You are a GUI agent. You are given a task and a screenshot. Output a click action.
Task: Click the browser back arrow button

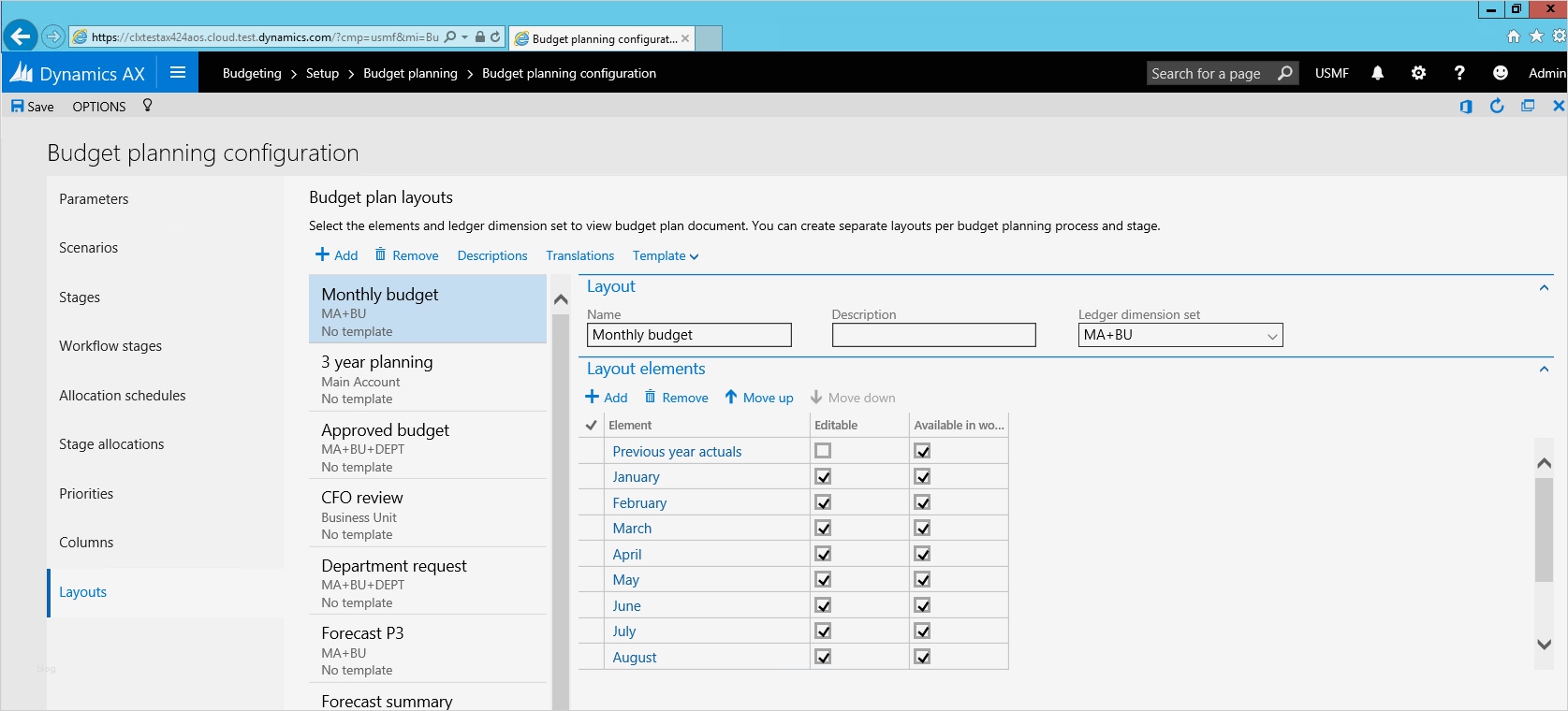click(x=21, y=36)
